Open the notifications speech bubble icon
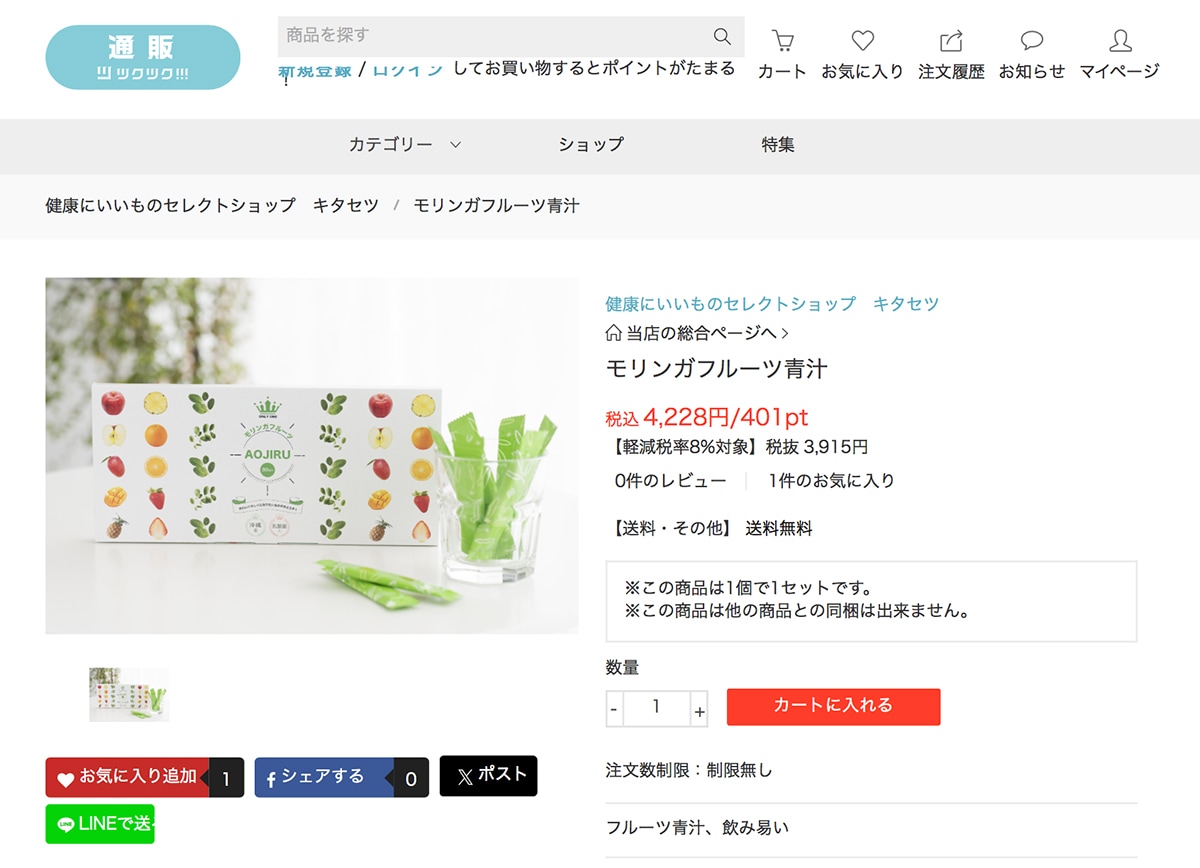 coord(1032,41)
